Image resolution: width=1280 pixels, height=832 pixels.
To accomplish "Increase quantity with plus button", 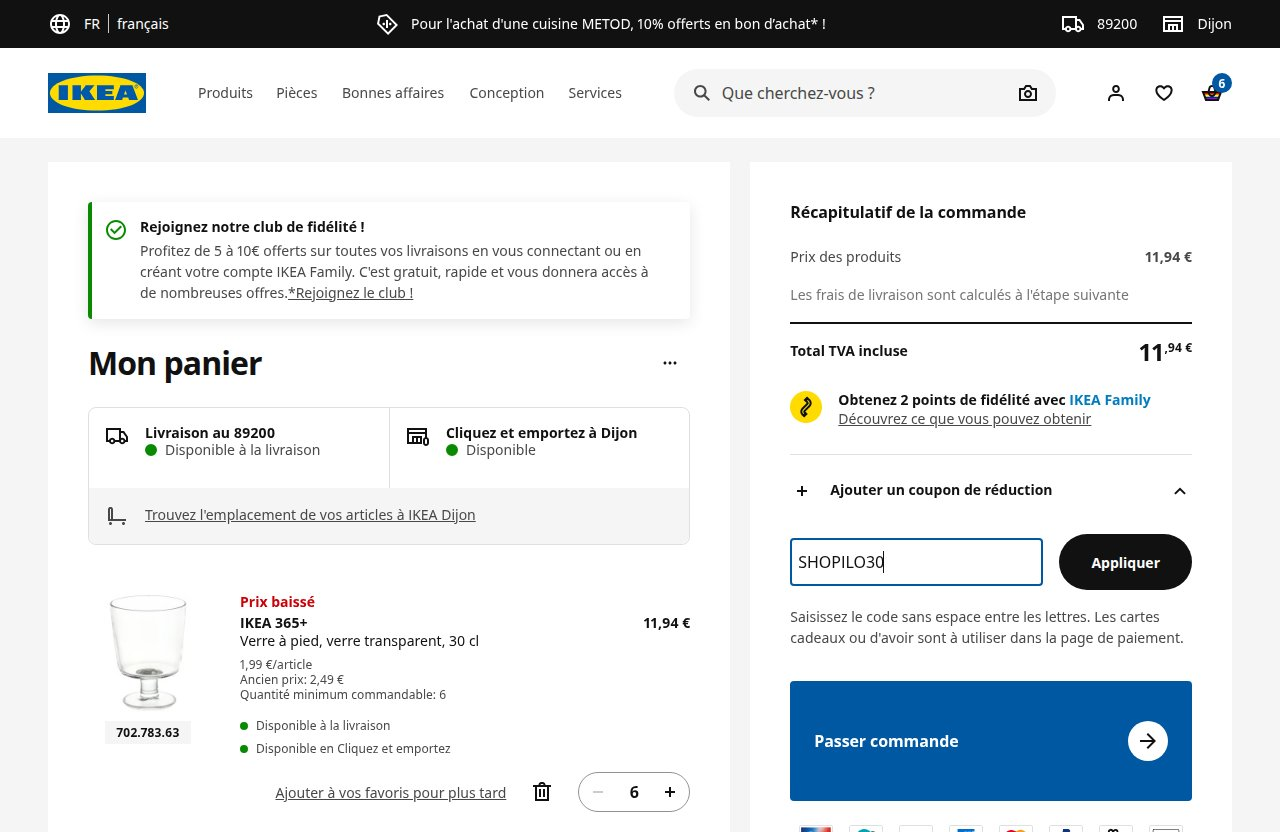I will [x=670, y=792].
